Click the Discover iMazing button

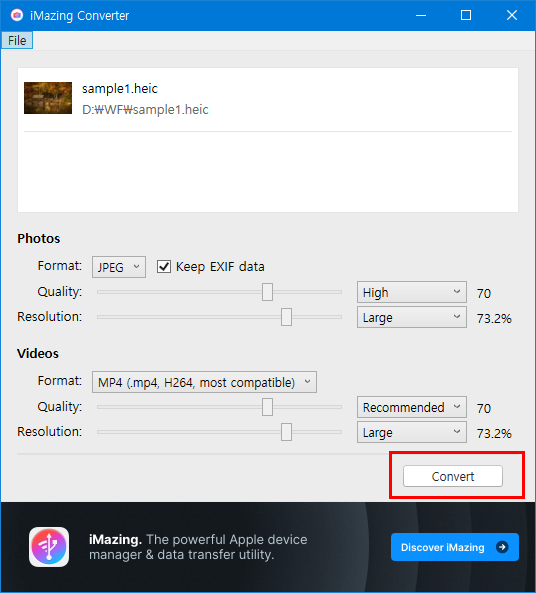click(455, 547)
